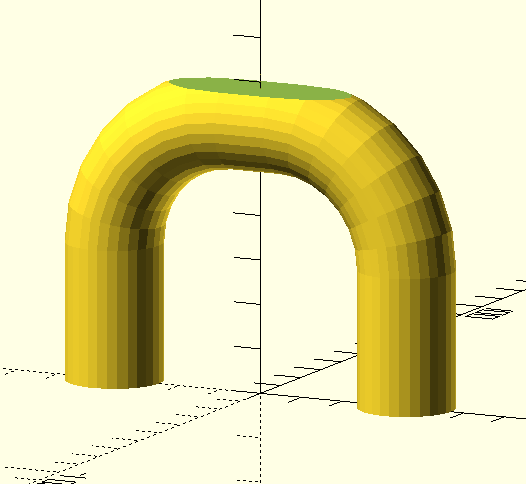Click the green flat top face of the arch

(x=260, y=89)
